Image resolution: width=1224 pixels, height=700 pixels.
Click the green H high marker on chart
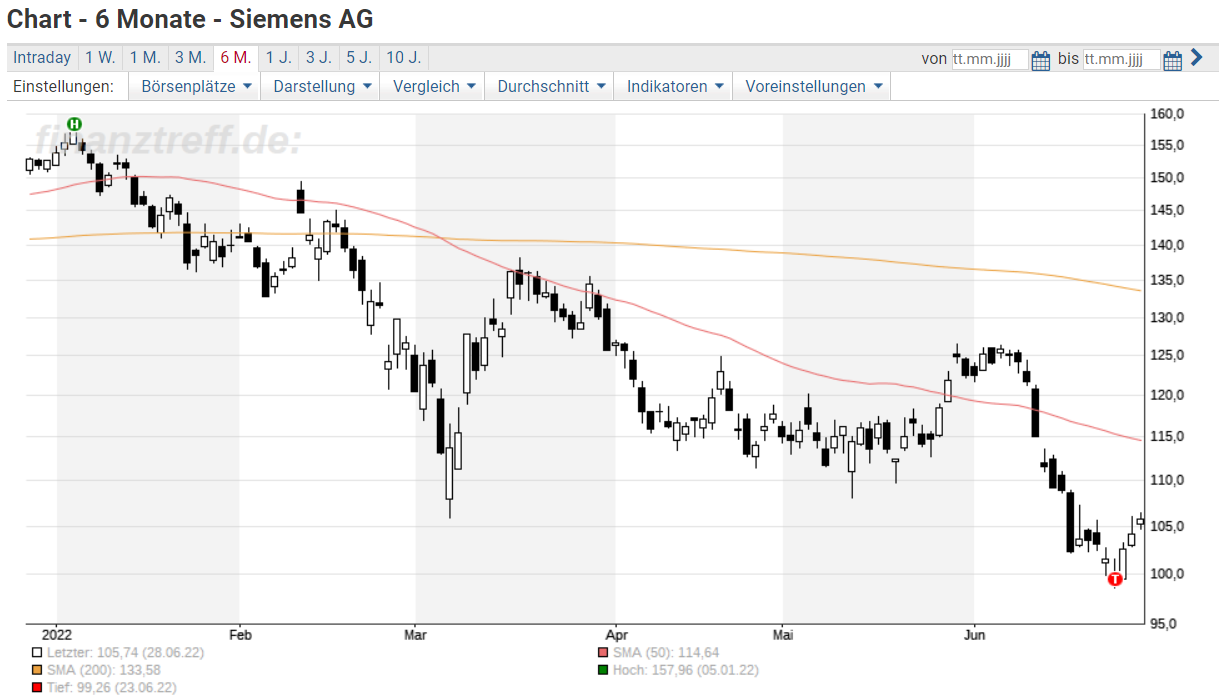(x=74, y=123)
